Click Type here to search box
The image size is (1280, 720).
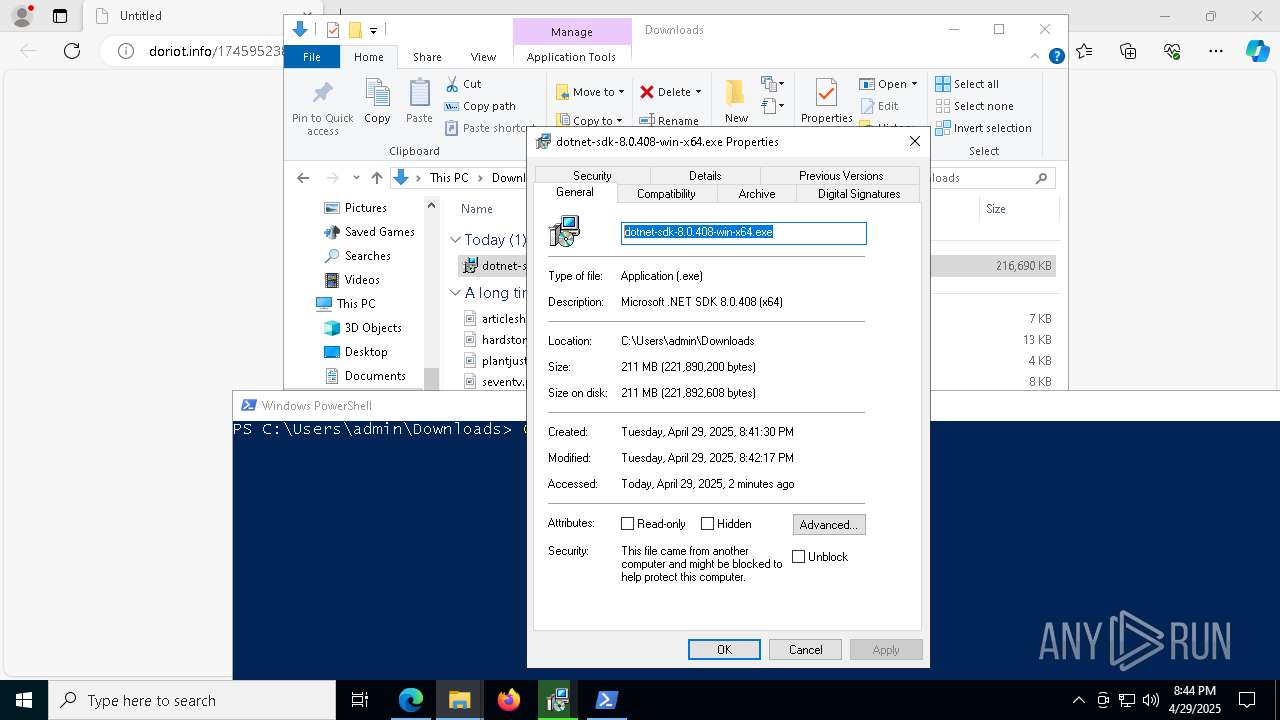click(192, 700)
